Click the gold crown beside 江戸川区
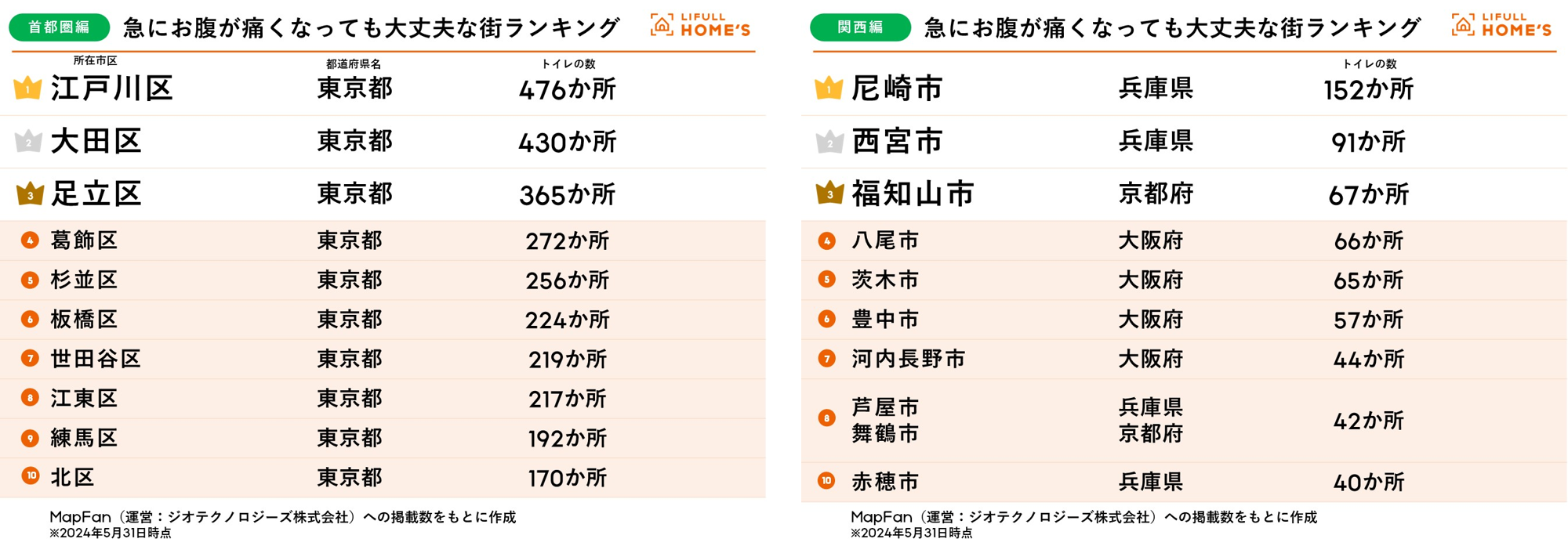The width and height of the screenshot is (1568, 546). pyautogui.click(x=28, y=89)
